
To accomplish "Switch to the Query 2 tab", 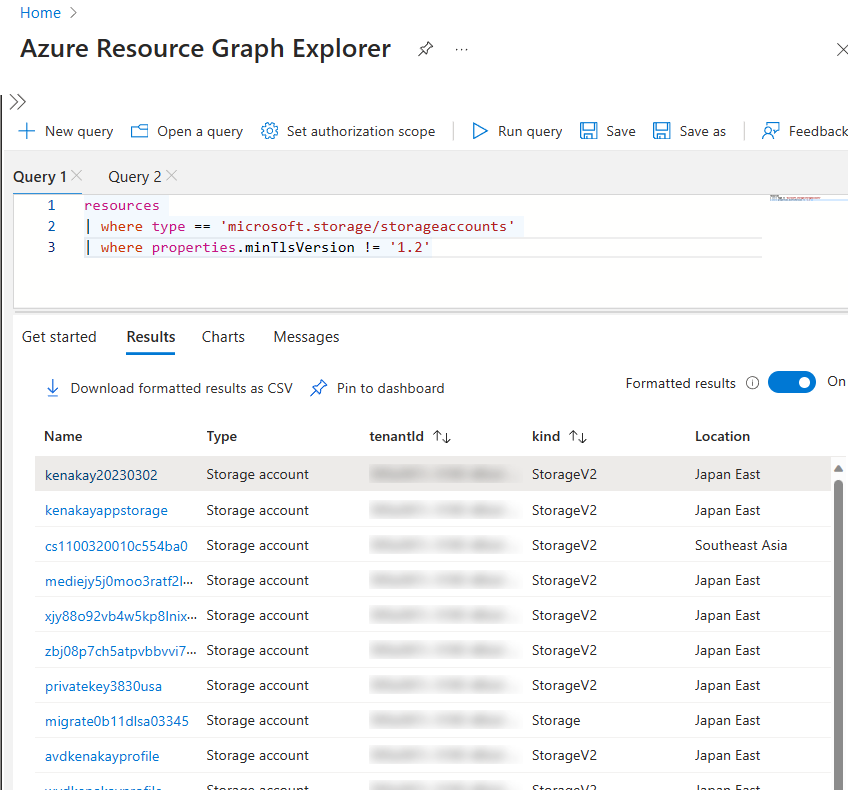I will [x=135, y=177].
